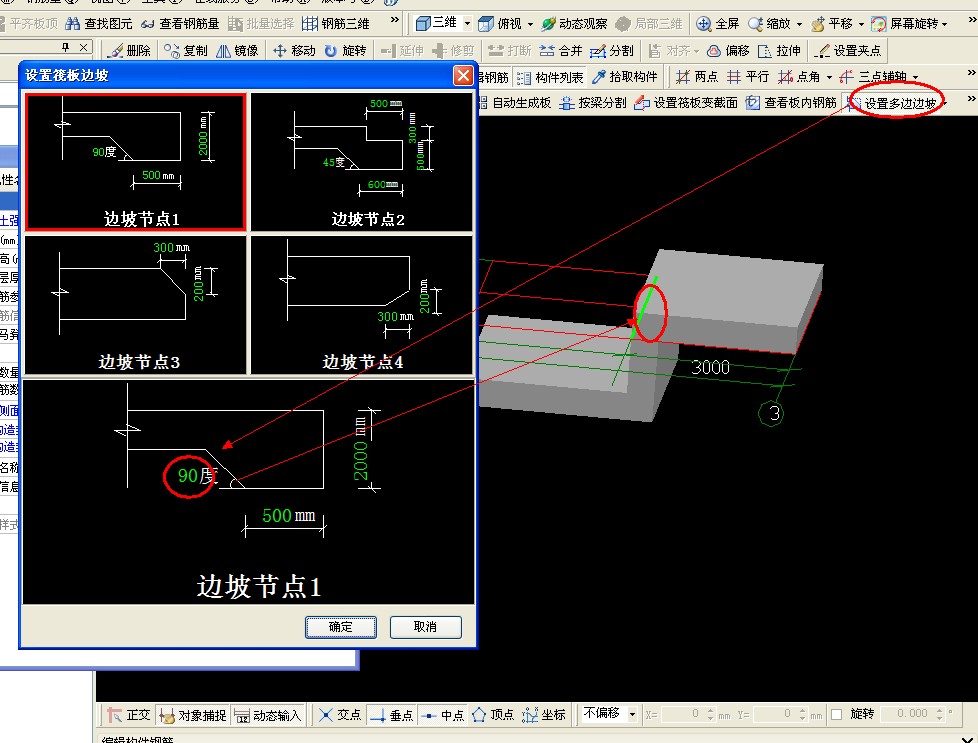Image resolution: width=978 pixels, height=743 pixels.
Task: Select the 边坡节点4 slope thumbnail
Action: 362,305
